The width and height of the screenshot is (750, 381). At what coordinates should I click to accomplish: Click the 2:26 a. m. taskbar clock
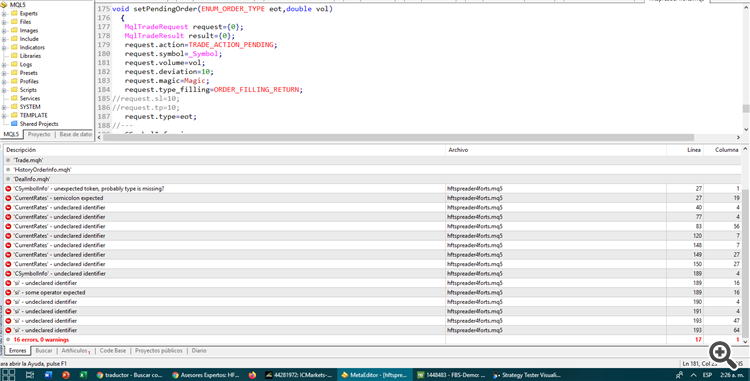731,375
